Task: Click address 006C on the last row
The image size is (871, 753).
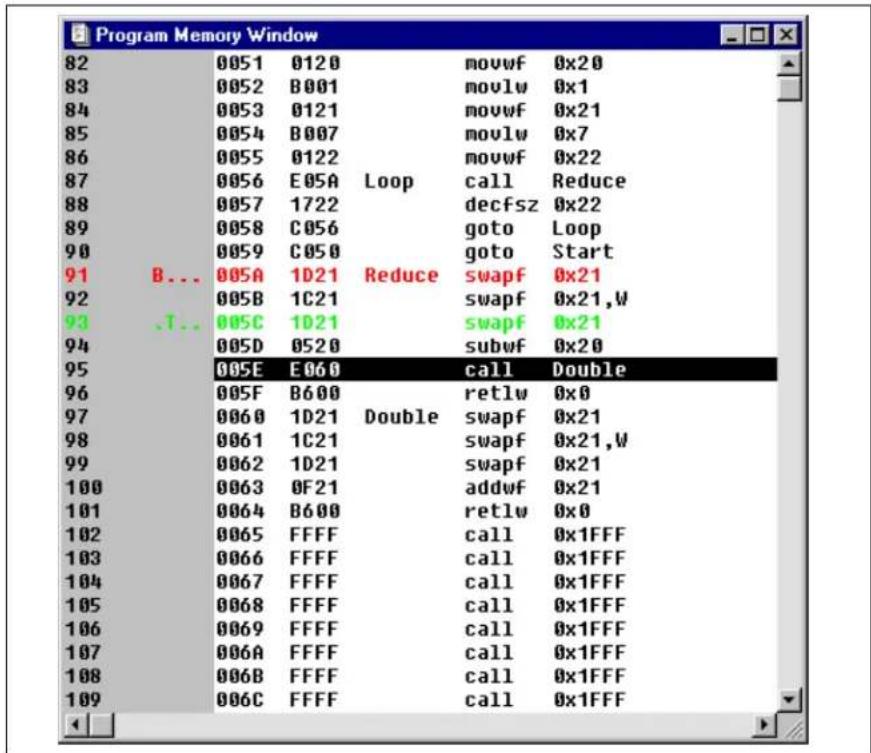Action: click(x=239, y=700)
